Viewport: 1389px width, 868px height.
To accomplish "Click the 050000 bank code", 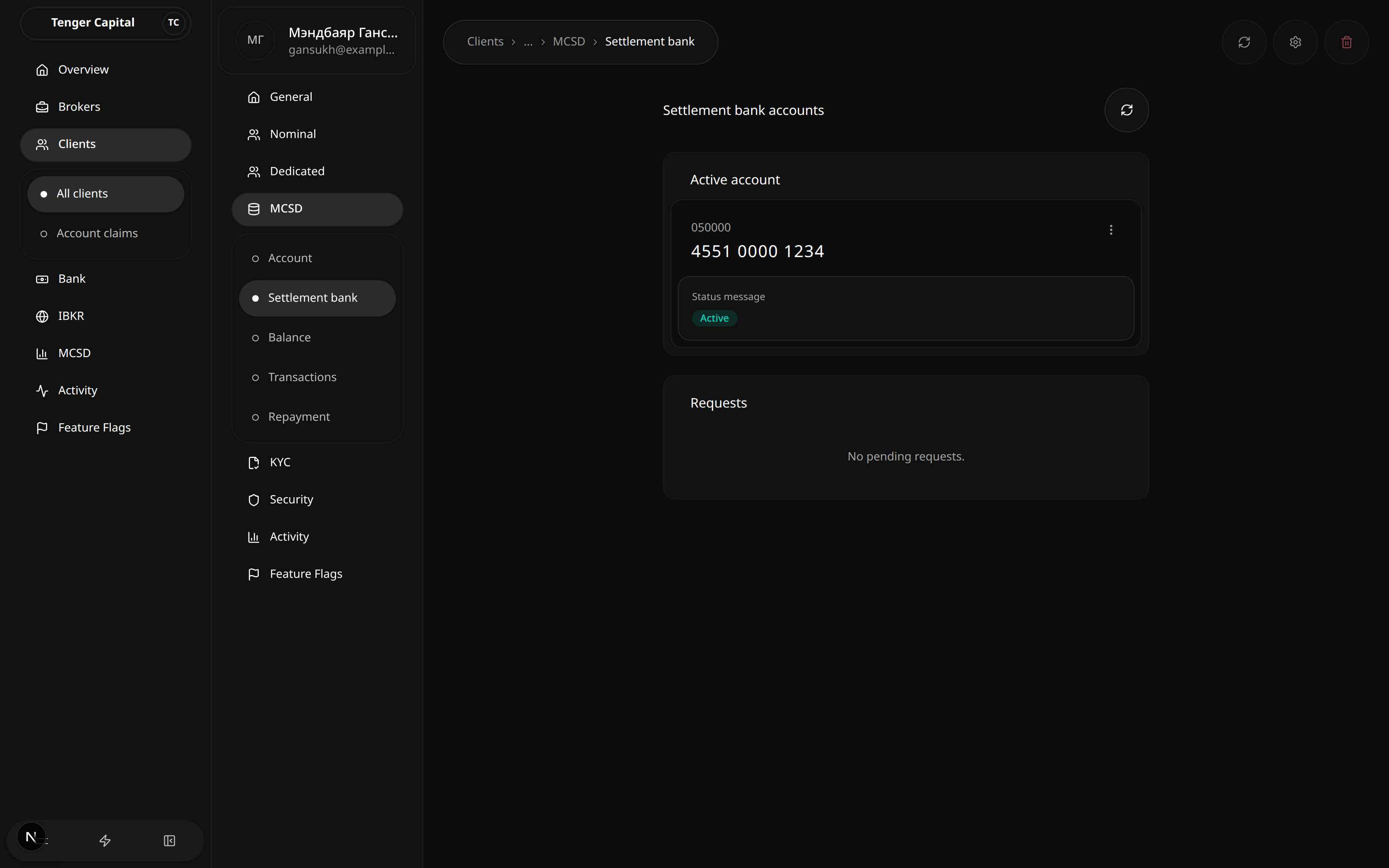I will (x=711, y=227).
